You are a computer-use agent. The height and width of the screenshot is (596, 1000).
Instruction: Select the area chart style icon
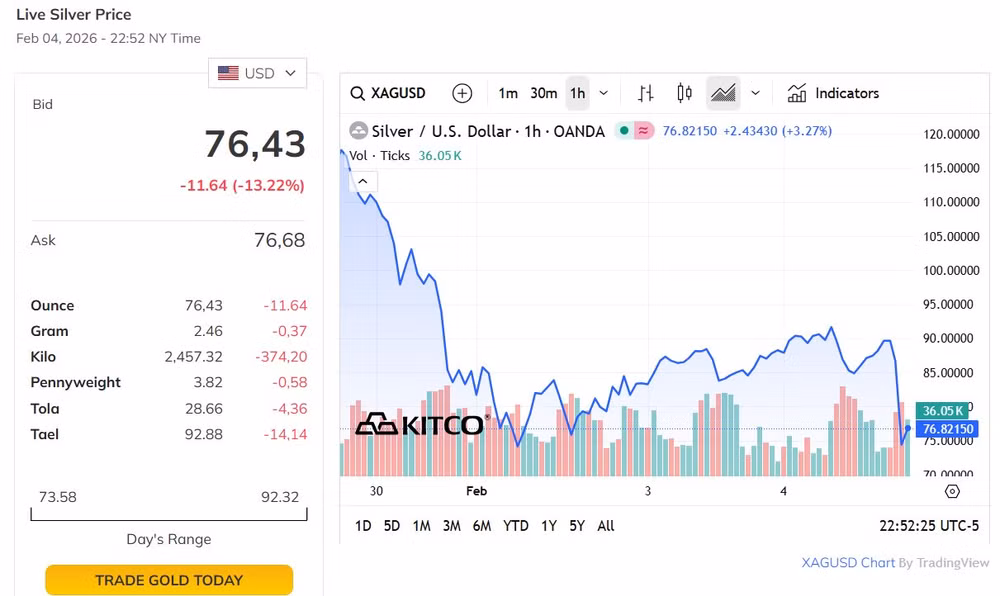(x=723, y=94)
